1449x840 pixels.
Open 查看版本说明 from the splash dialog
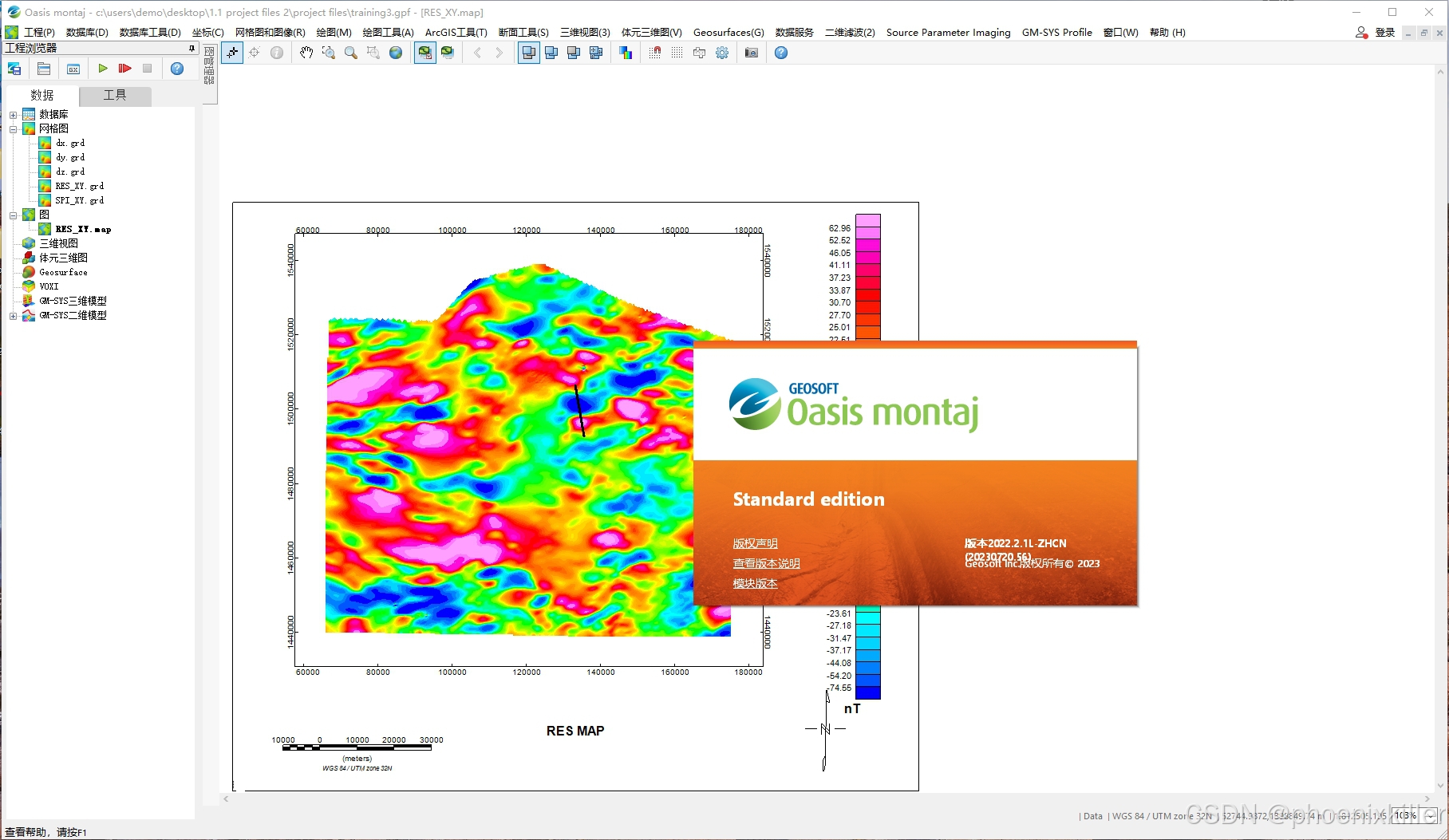767,563
